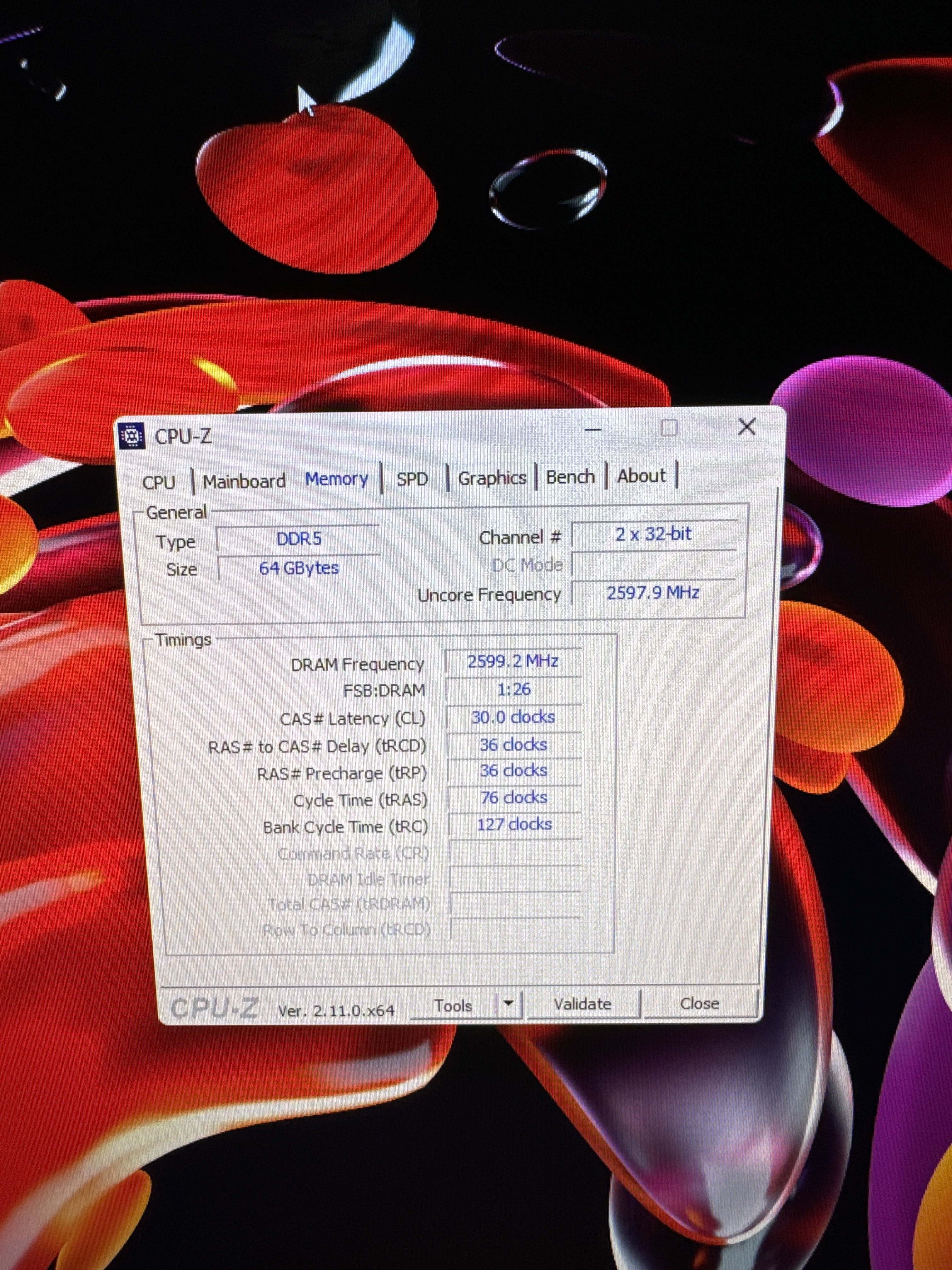Open the Bench tab
Viewport: 952px width, 1270px height.
tap(570, 477)
